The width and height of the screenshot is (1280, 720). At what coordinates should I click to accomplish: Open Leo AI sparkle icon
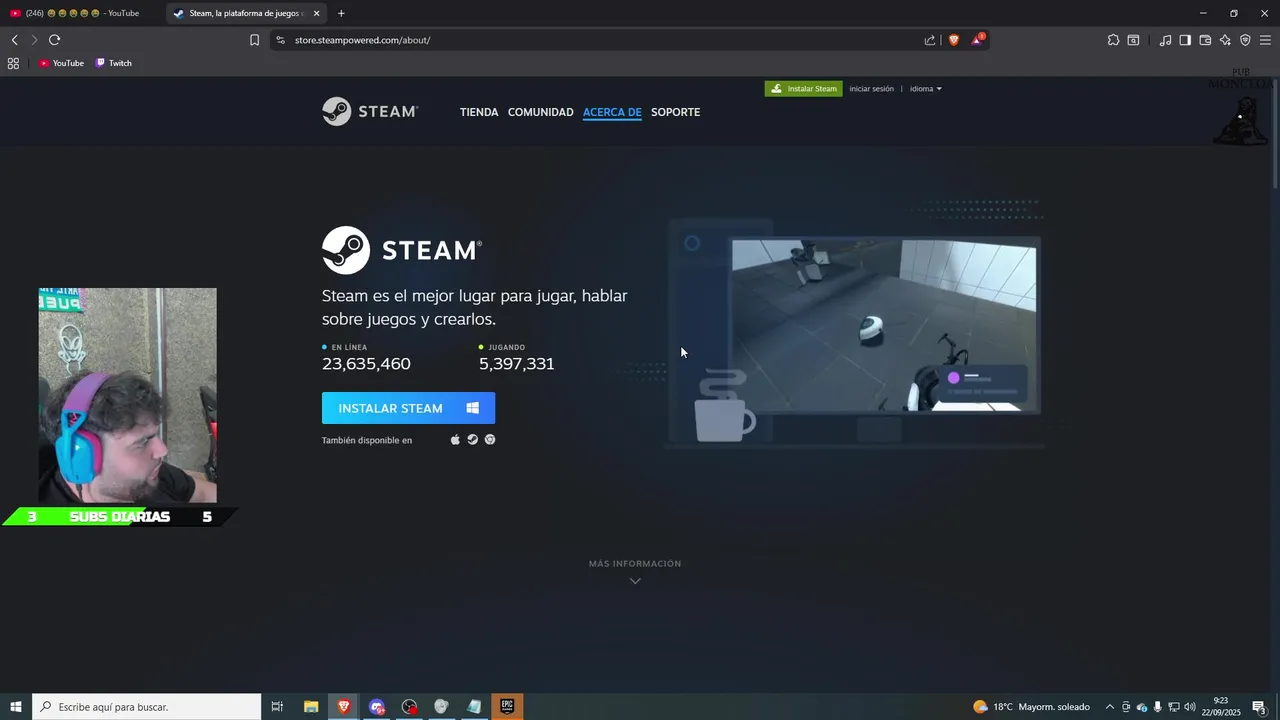pyautogui.click(x=1225, y=40)
